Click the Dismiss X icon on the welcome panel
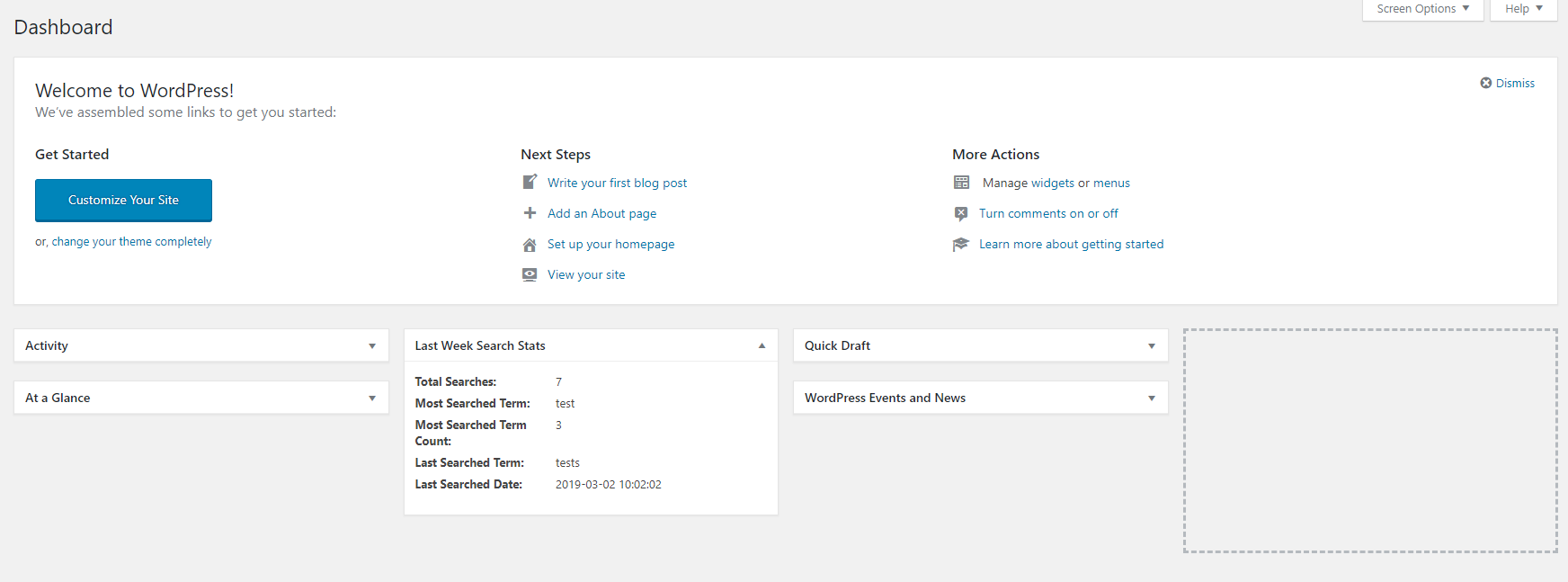The image size is (1568, 582). pos(1485,83)
